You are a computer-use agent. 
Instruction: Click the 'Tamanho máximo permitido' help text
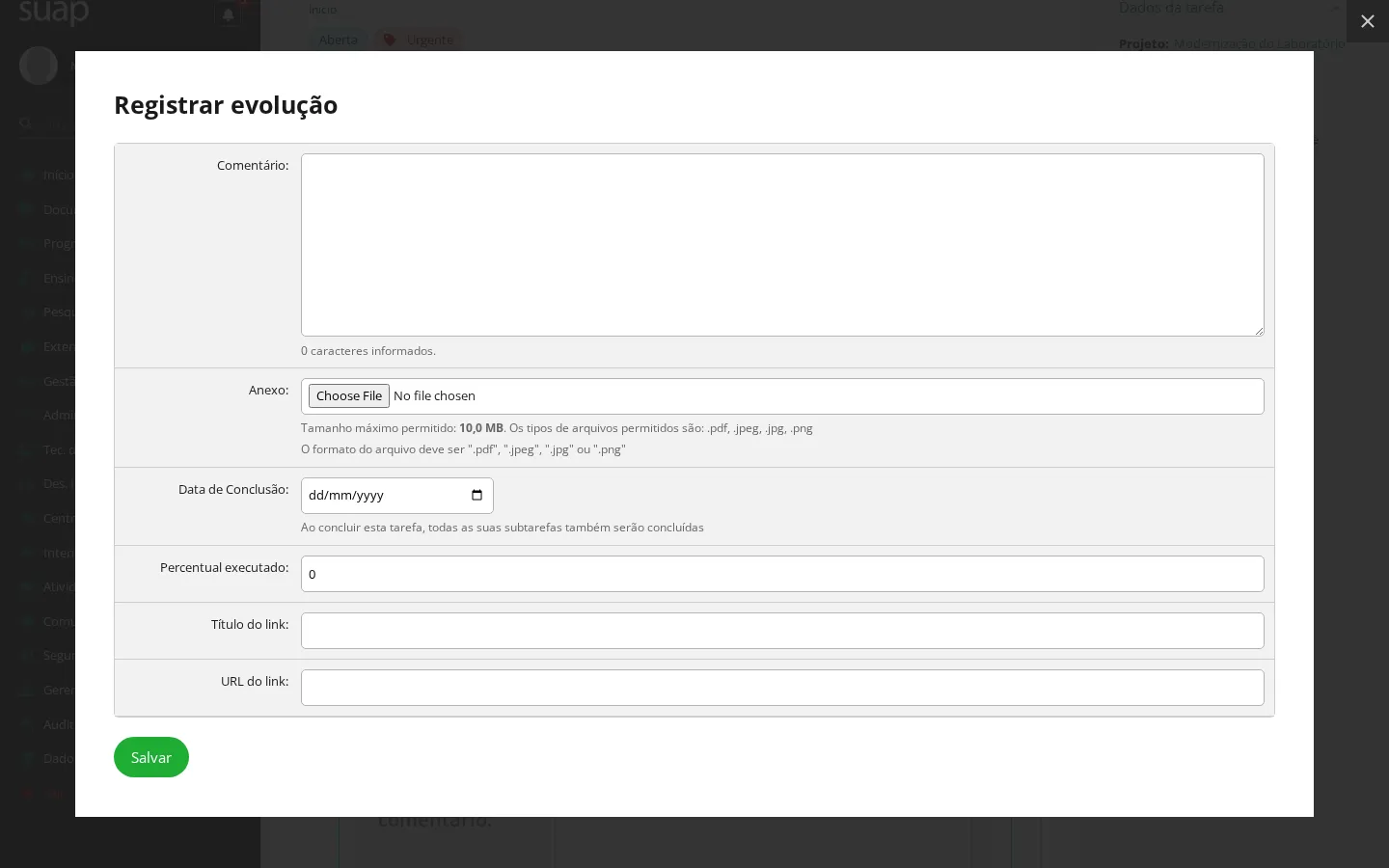(557, 428)
